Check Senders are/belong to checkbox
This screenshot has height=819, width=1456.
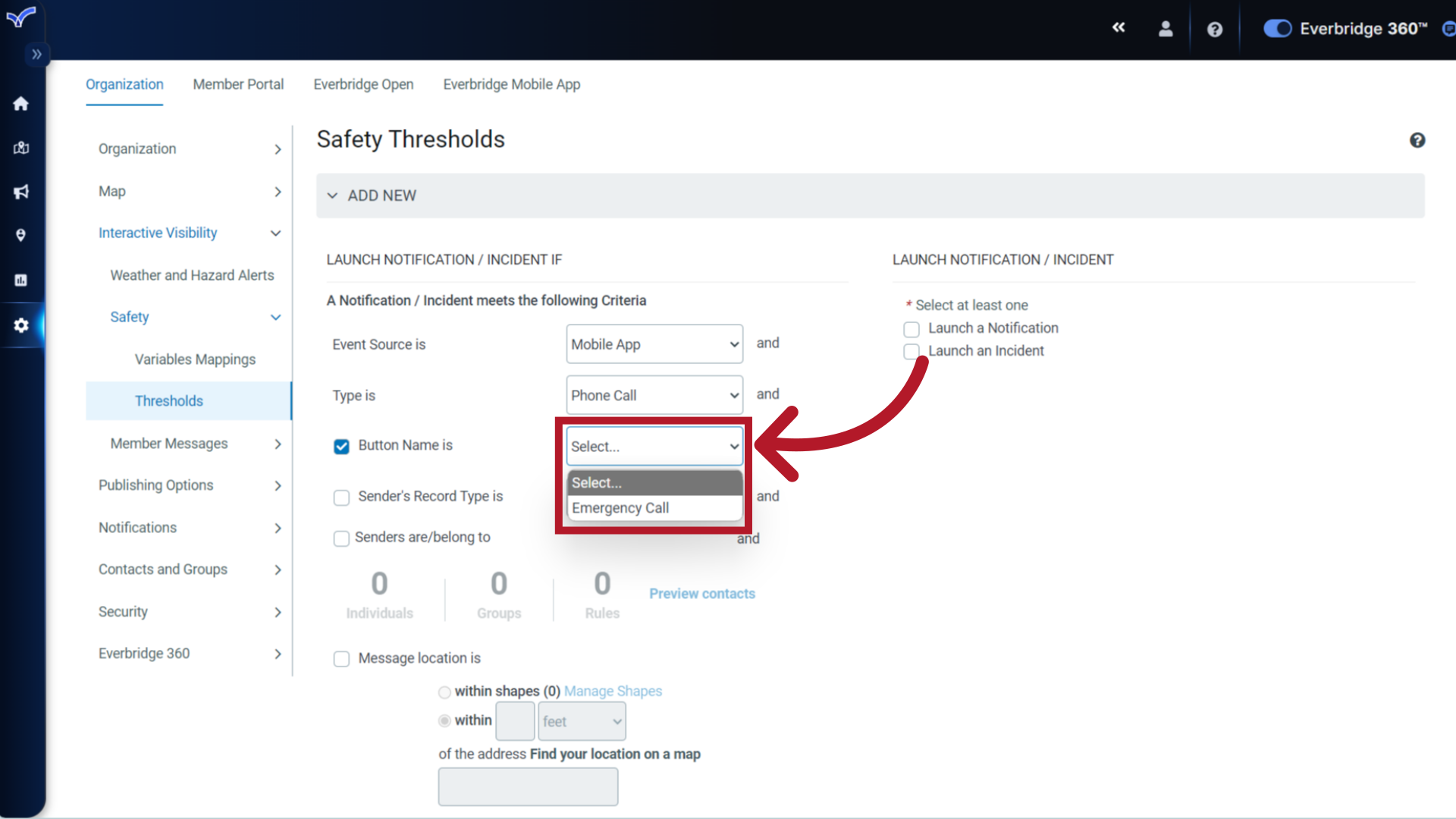pyautogui.click(x=342, y=538)
